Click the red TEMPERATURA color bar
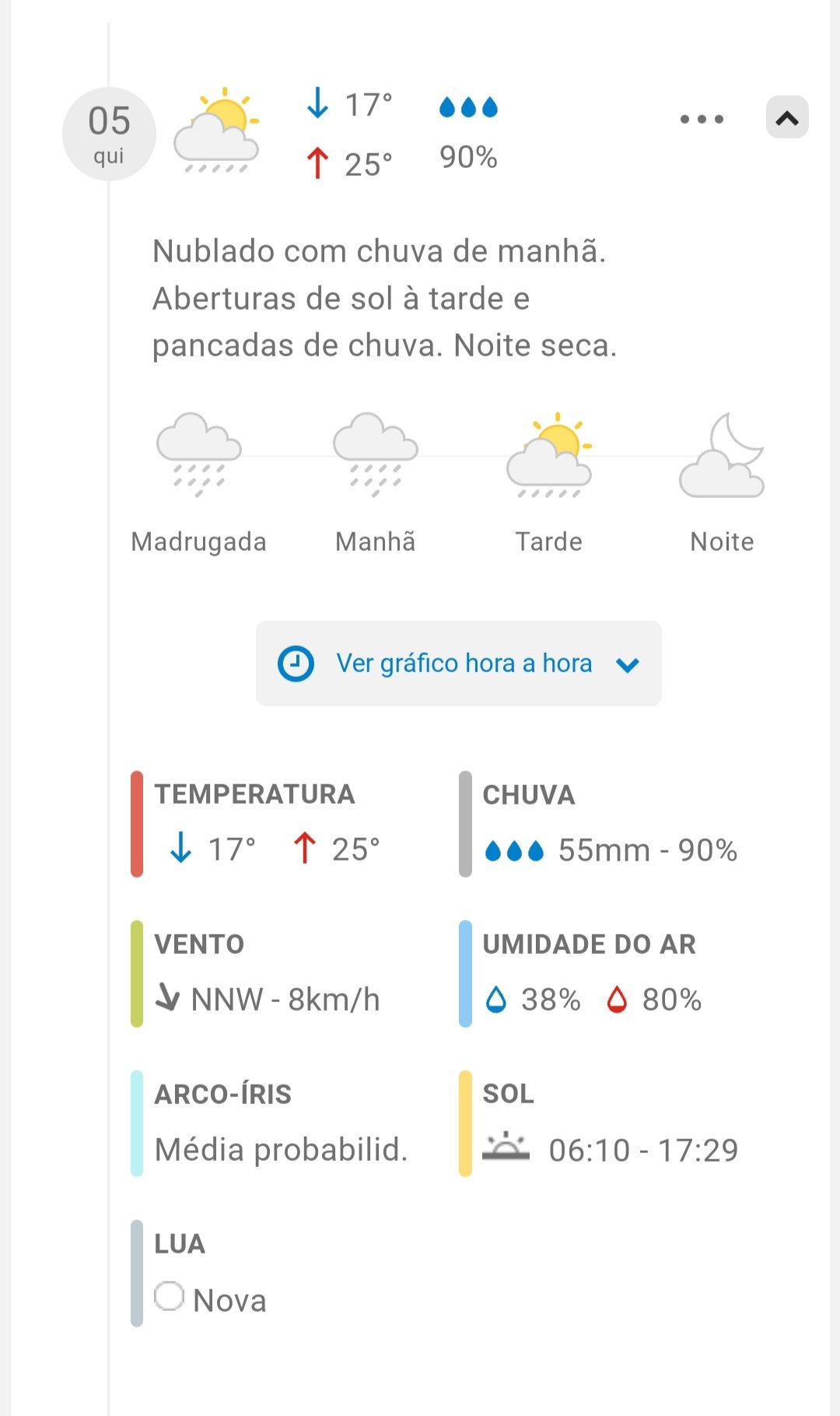The image size is (840, 1416). point(137,824)
